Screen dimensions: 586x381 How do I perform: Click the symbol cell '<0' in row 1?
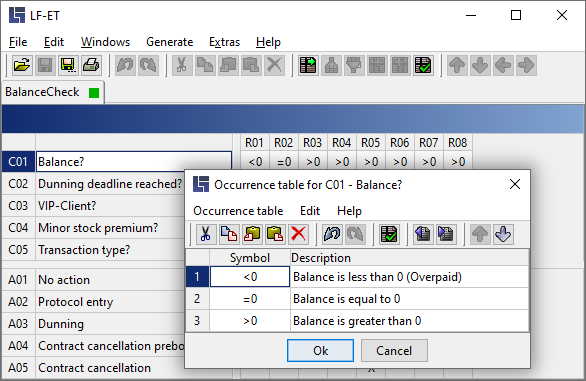click(250, 277)
